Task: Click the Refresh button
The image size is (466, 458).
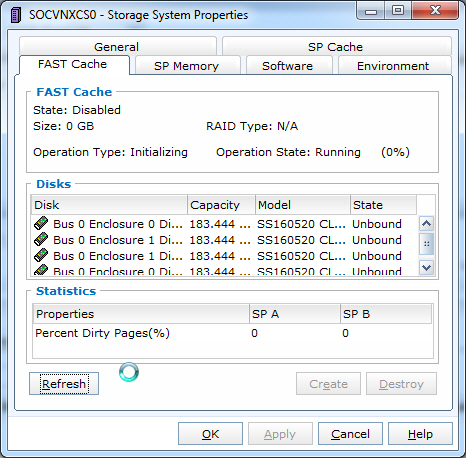Action: [x=64, y=384]
